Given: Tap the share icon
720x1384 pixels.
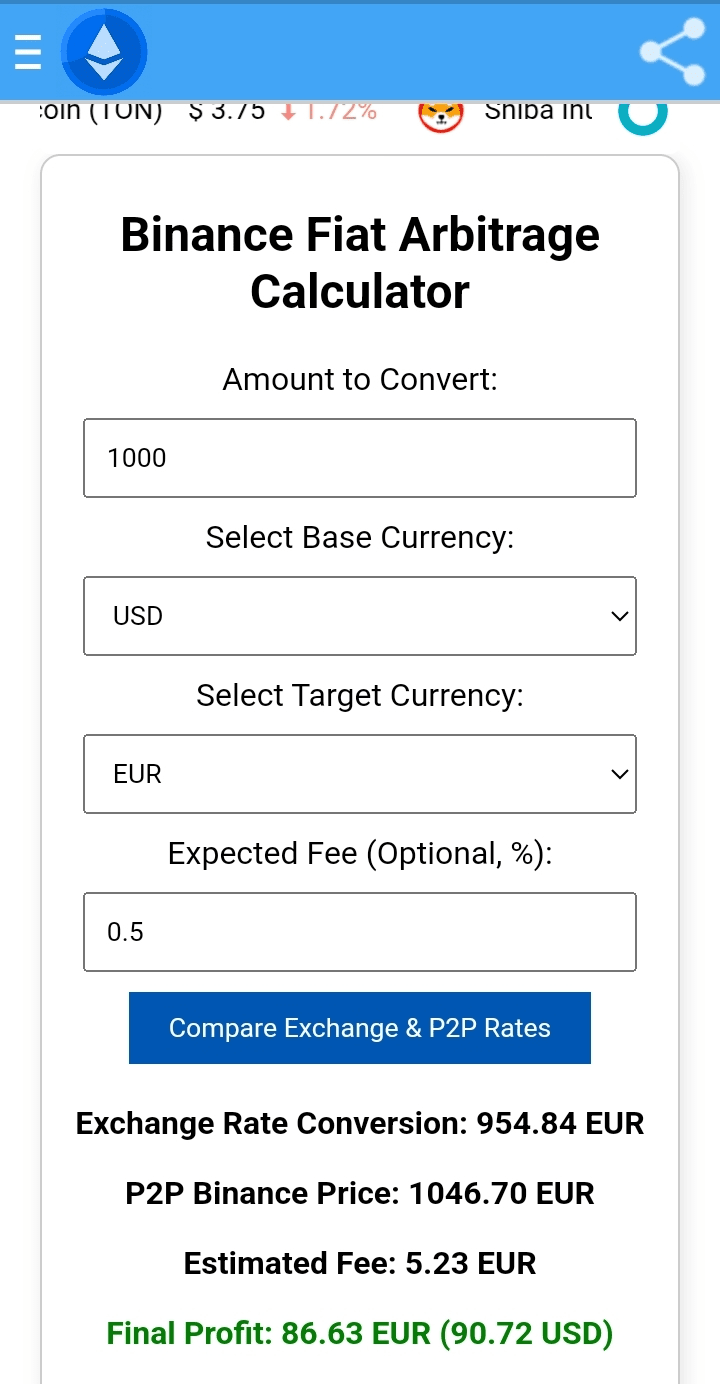Looking at the screenshot, I should pyautogui.click(x=672, y=51).
